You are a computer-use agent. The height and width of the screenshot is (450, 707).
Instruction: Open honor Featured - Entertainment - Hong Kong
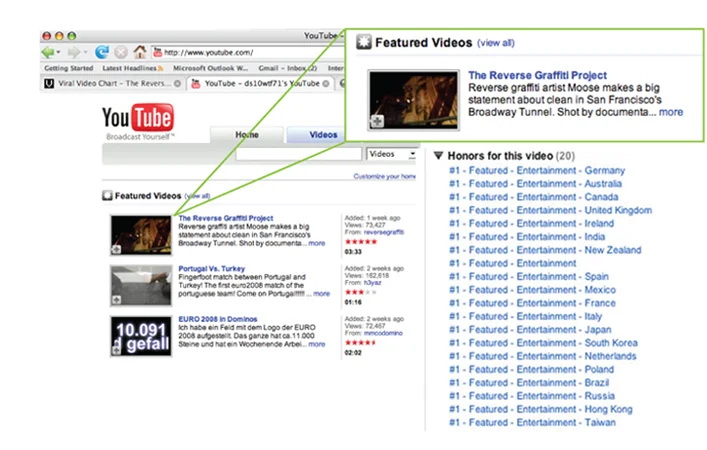pyautogui.click(x=541, y=409)
